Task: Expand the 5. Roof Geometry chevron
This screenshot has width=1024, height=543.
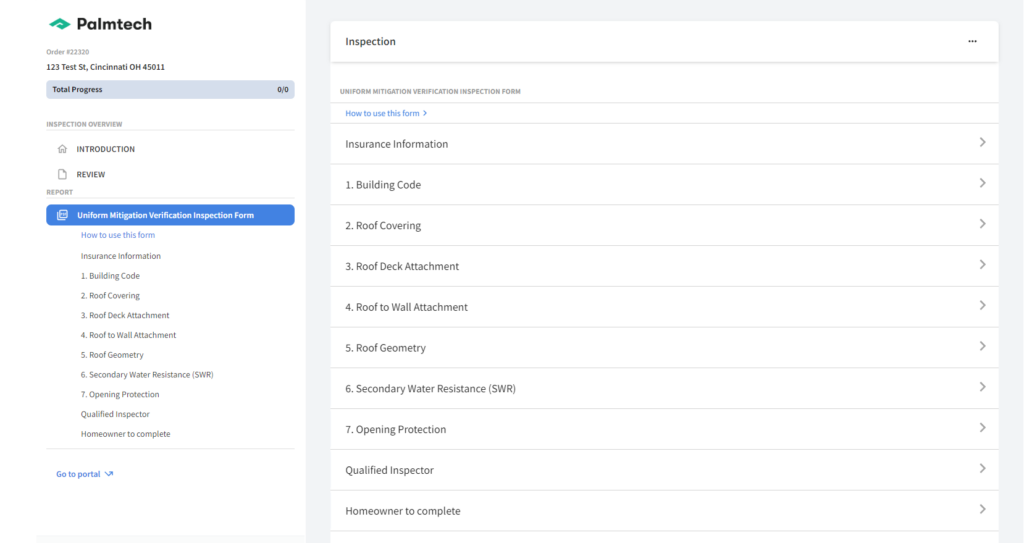Action: (982, 346)
